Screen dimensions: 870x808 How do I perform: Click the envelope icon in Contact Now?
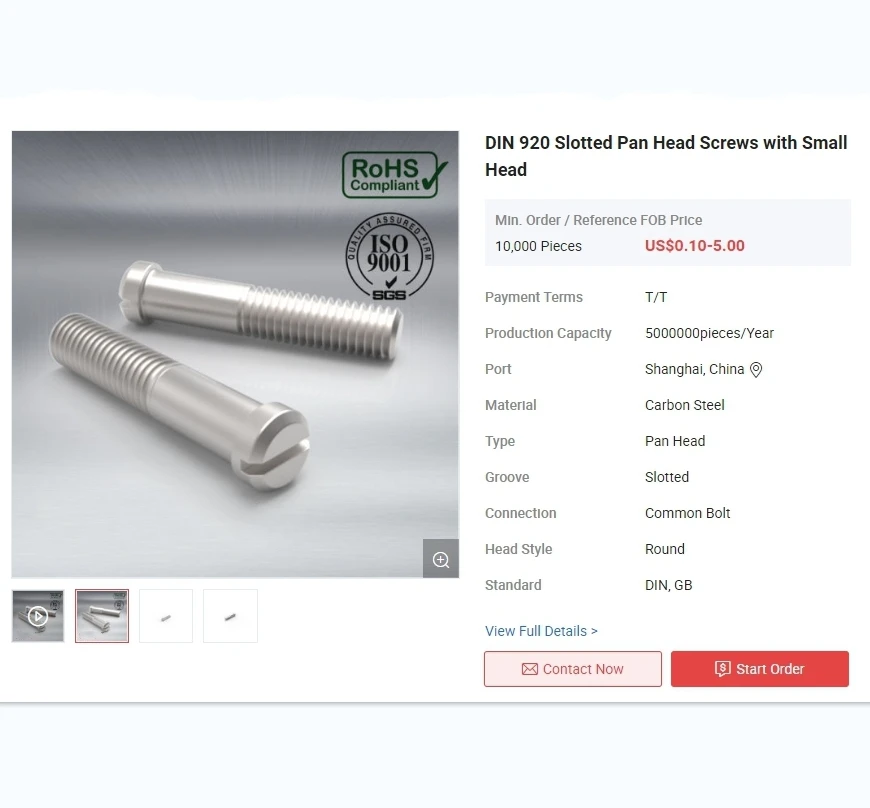coord(530,669)
